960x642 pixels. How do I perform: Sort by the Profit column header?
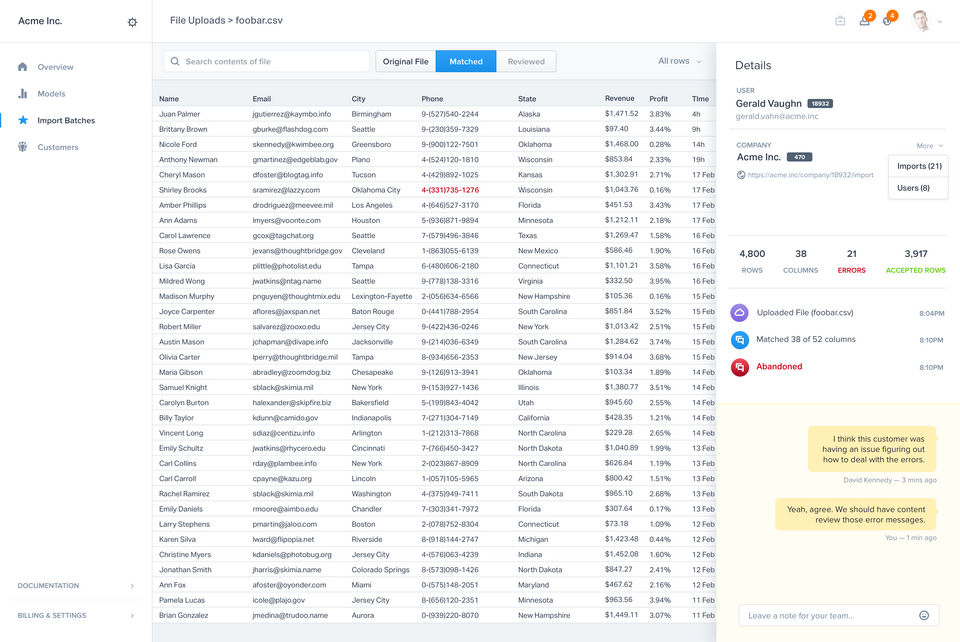[x=659, y=99]
